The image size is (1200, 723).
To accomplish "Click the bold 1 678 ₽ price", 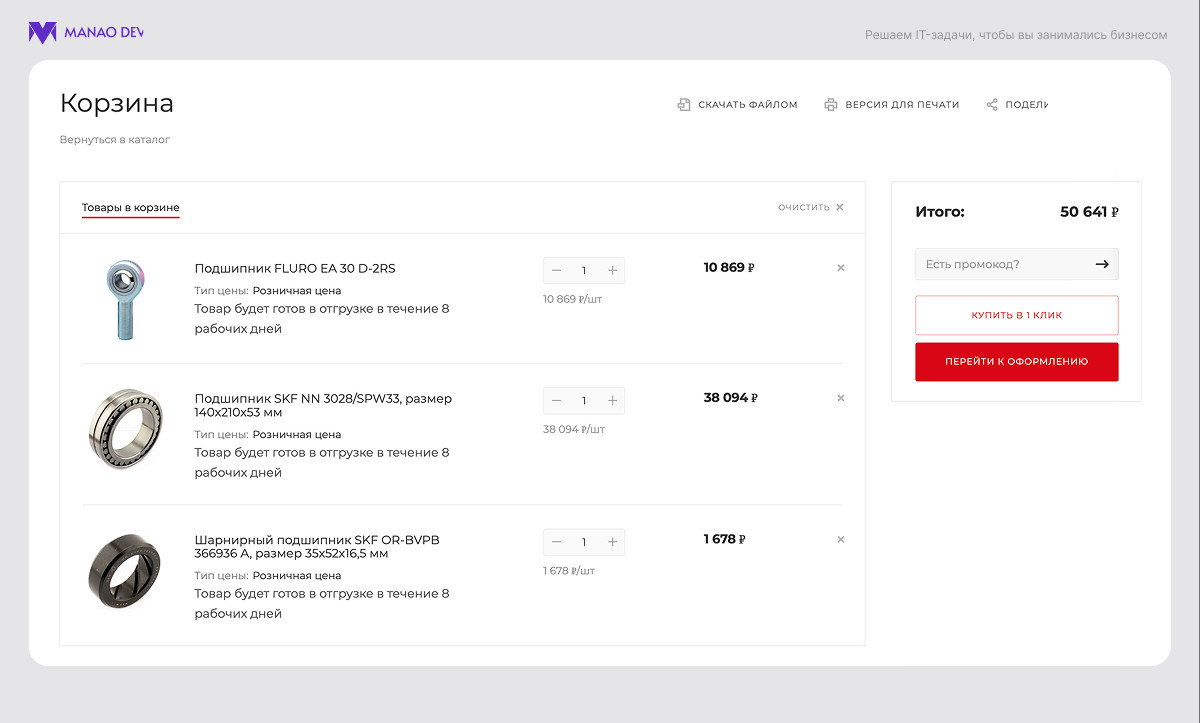I will point(725,540).
